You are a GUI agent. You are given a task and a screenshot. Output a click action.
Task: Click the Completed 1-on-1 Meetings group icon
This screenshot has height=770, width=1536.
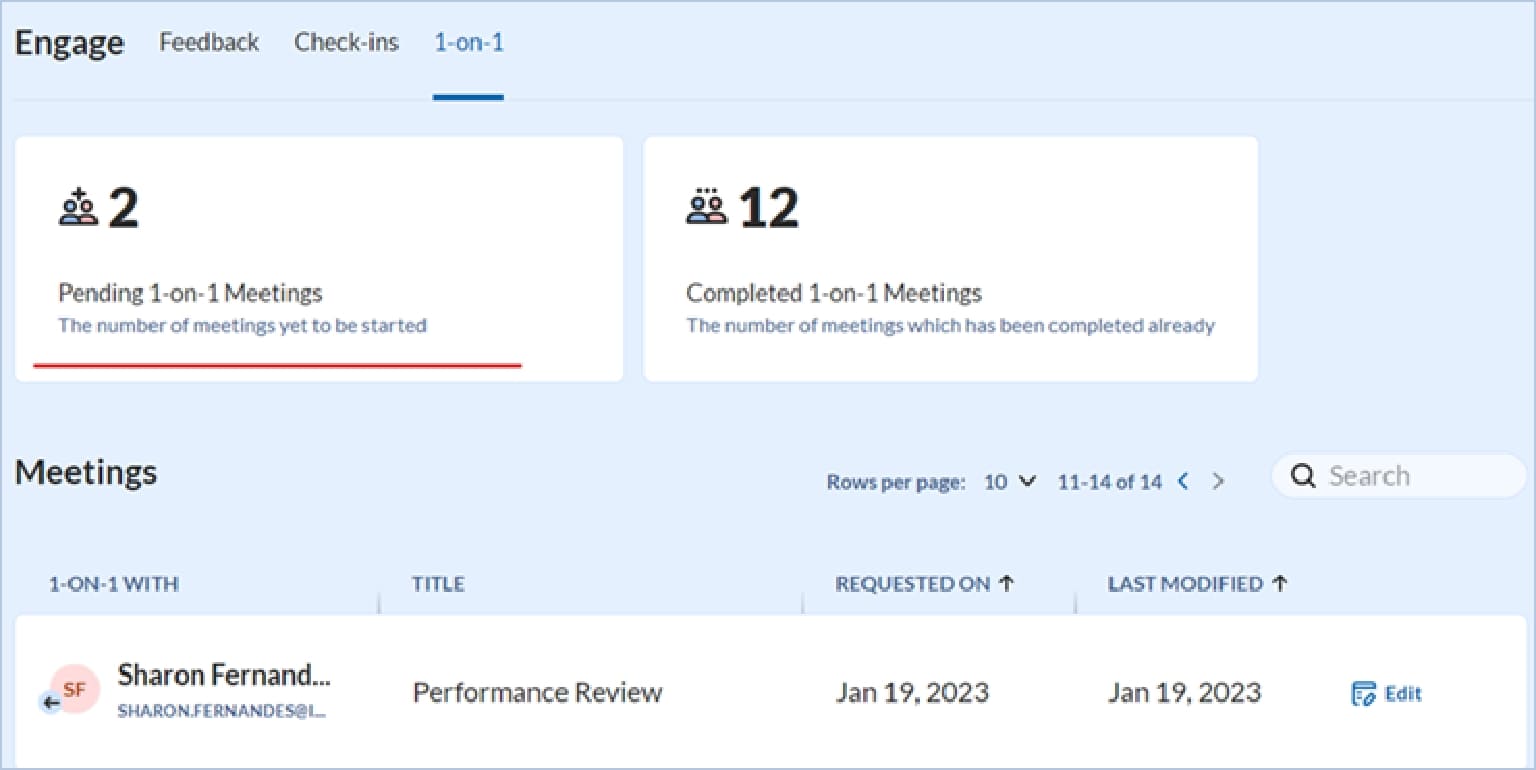click(x=706, y=208)
